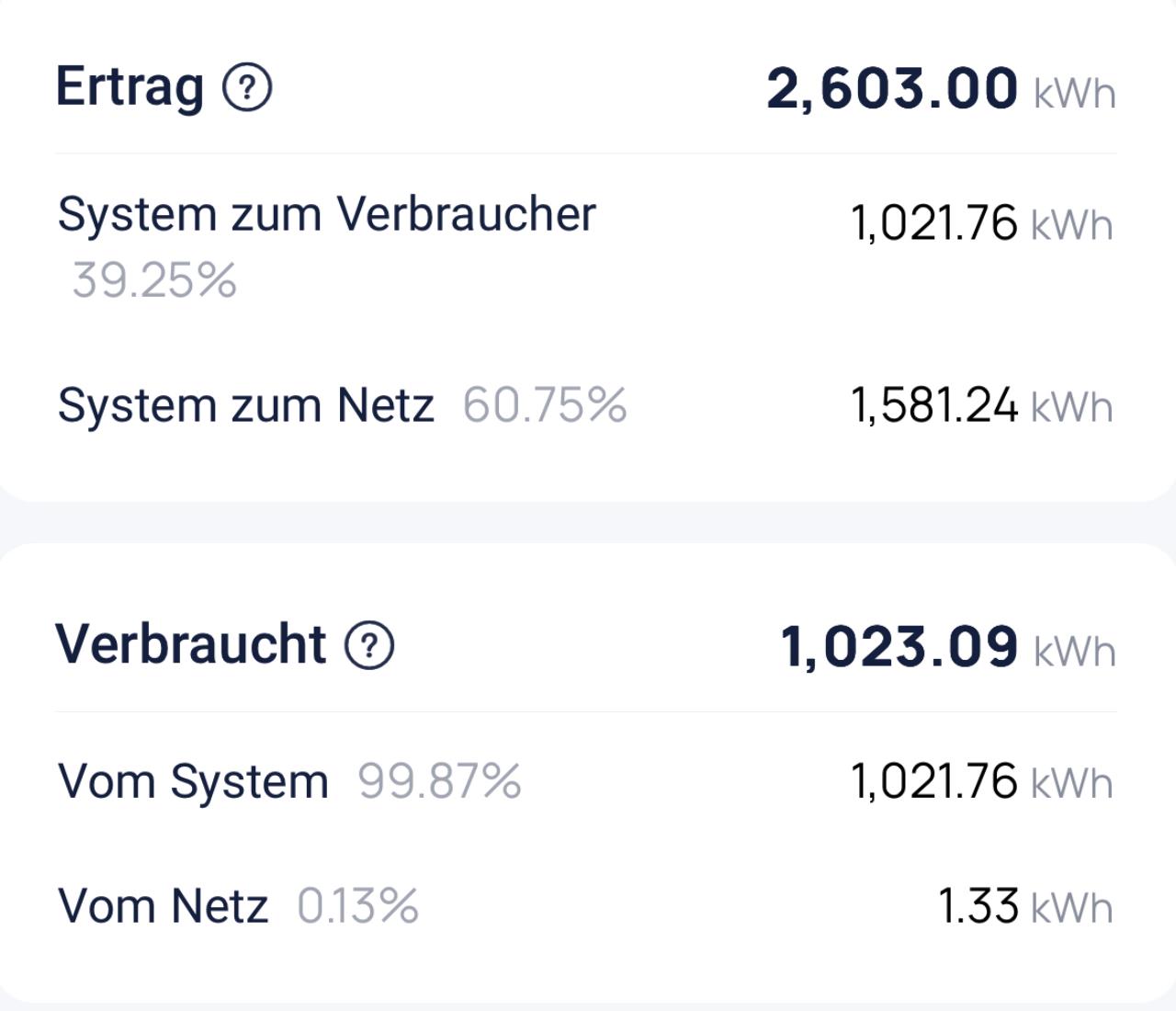Tap the help icon next to Ertrag

tap(247, 88)
